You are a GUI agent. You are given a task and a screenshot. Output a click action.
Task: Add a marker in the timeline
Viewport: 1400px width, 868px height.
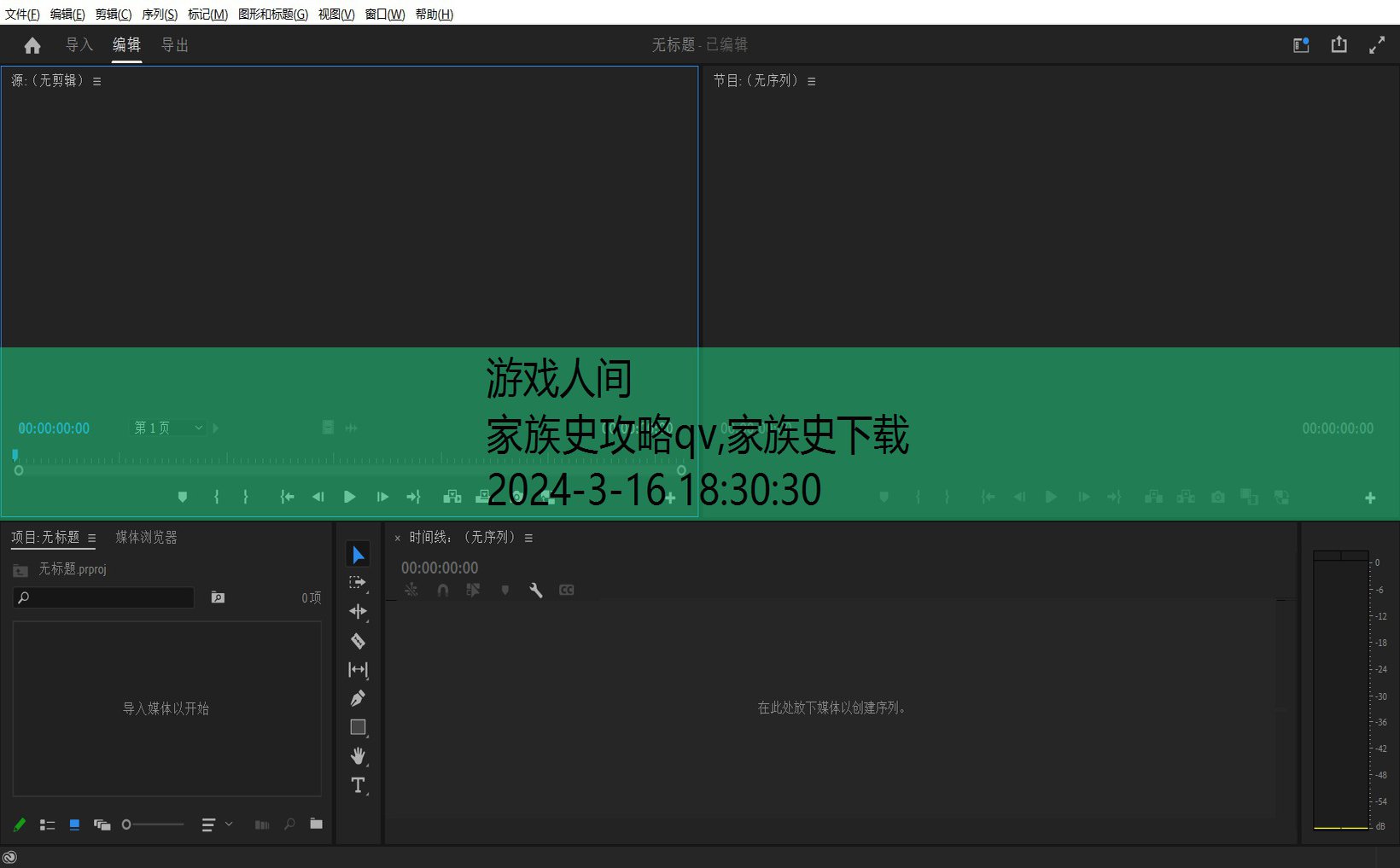coord(505,590)
